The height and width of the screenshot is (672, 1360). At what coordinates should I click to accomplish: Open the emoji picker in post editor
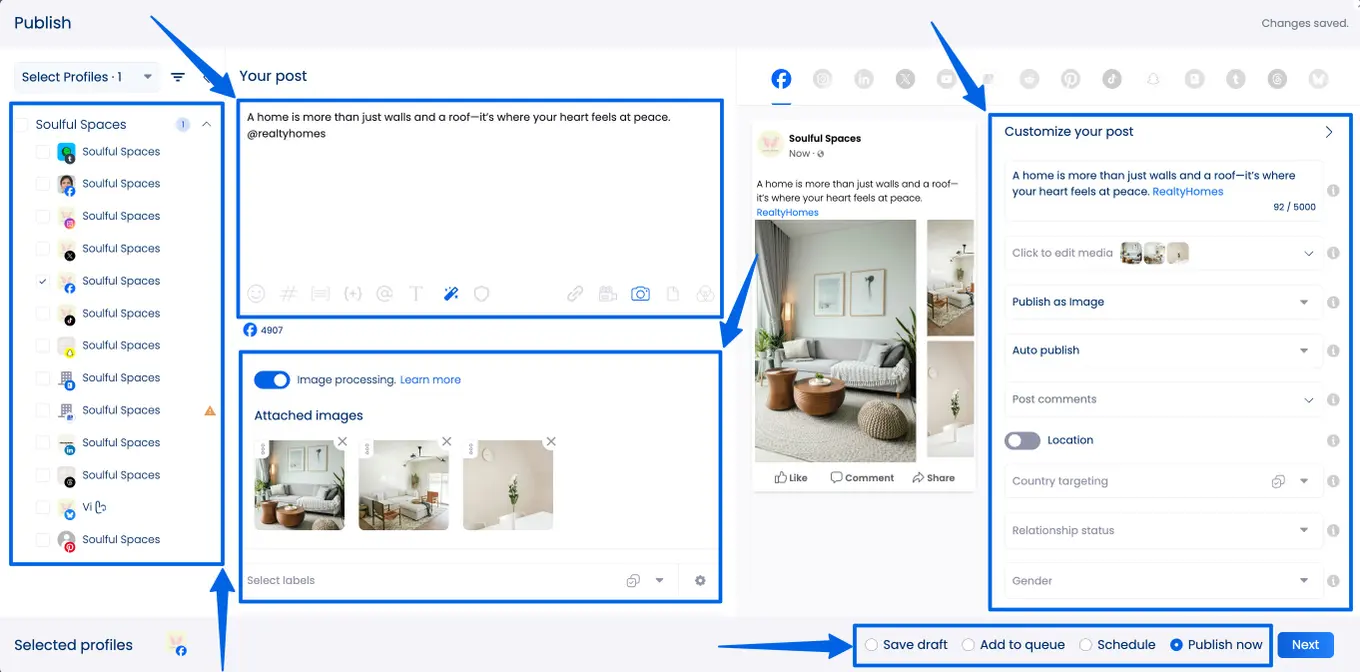click(257, 294)
